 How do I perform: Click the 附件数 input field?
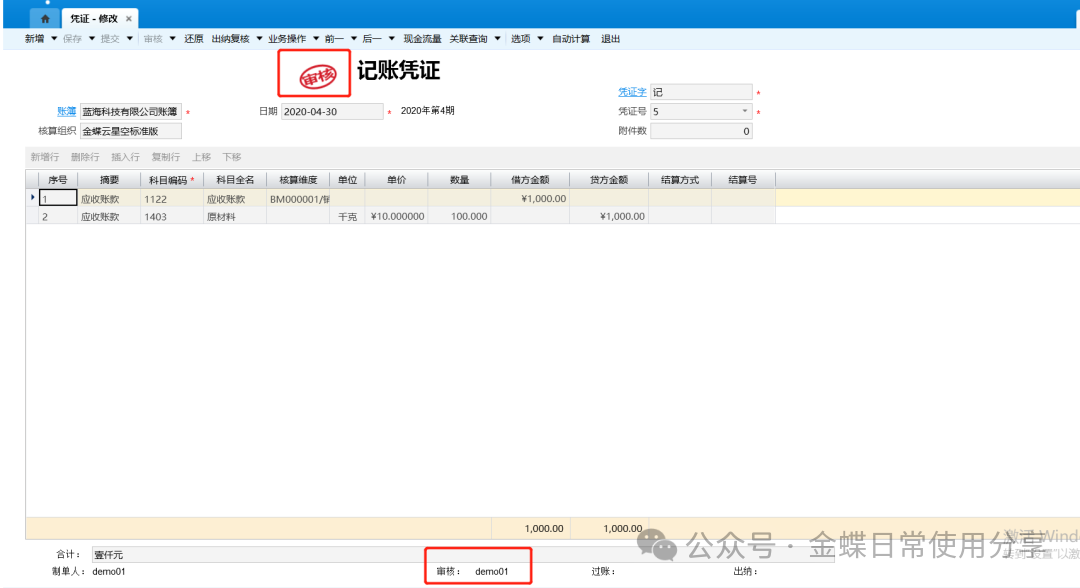tap(701, 131)
